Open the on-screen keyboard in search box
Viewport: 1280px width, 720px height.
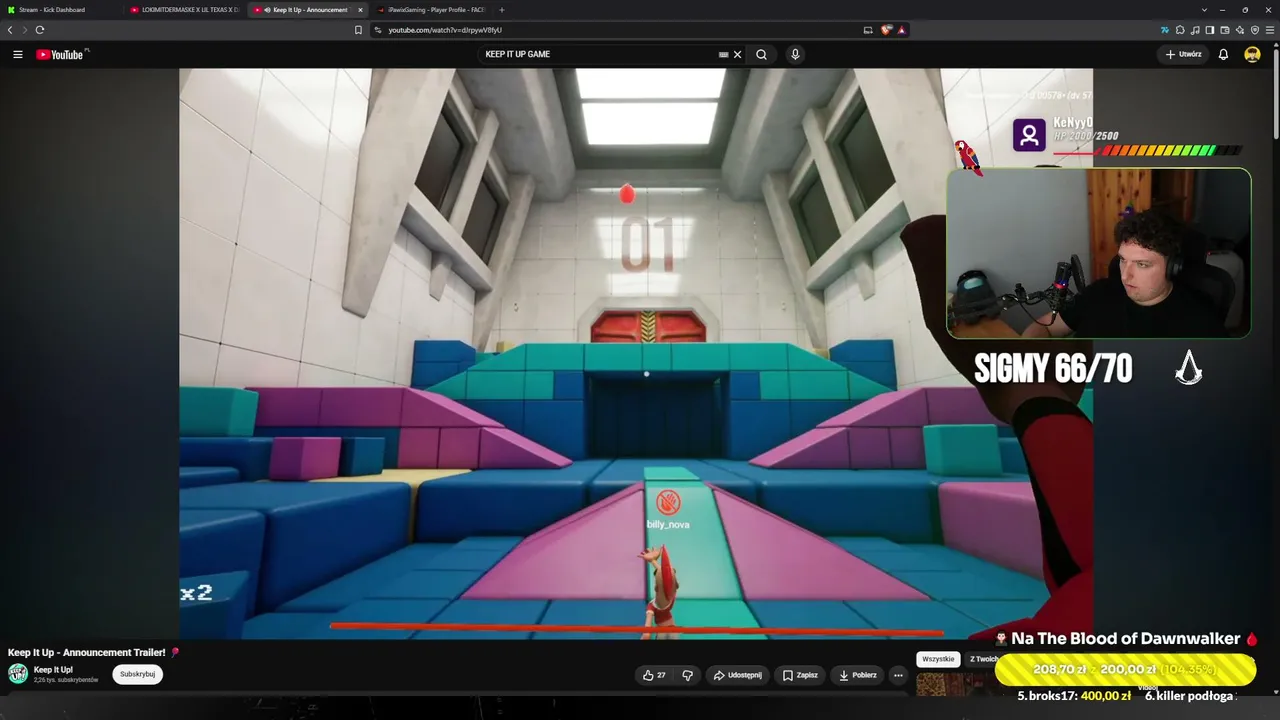[x=723, y=54]
